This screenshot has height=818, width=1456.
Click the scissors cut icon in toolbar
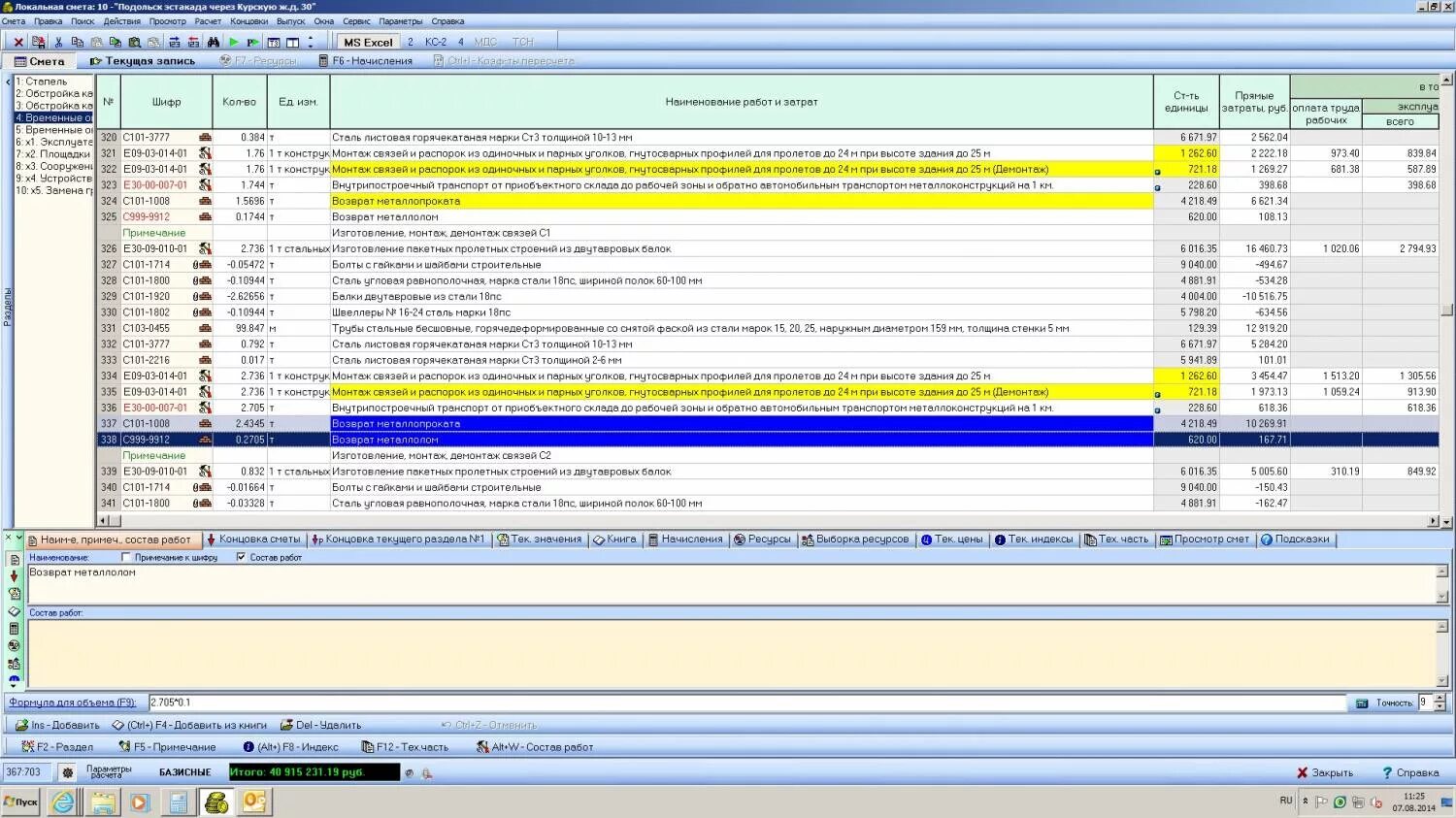[x=58, y=43]
